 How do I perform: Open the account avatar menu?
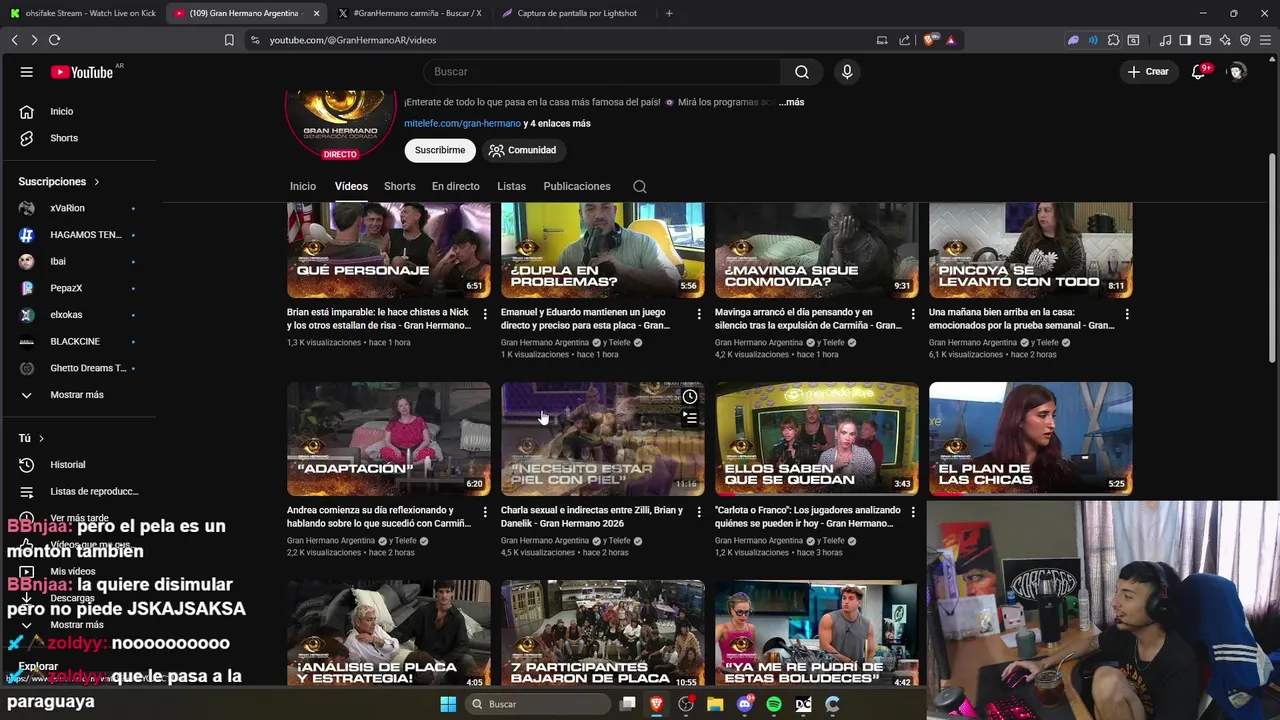point(1237,72)
